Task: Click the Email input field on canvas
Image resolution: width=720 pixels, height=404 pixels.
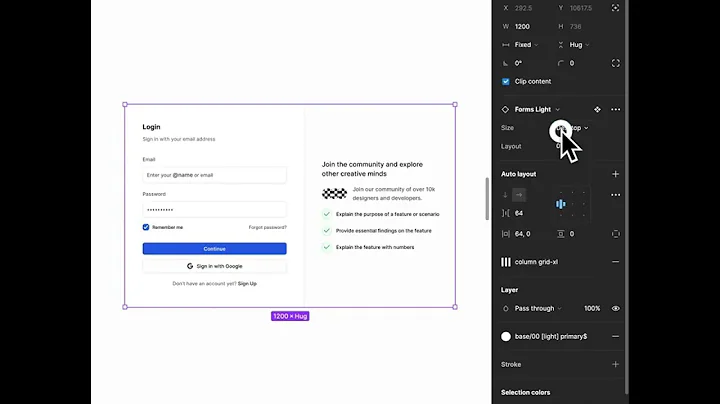Action: tap(214, 175)
